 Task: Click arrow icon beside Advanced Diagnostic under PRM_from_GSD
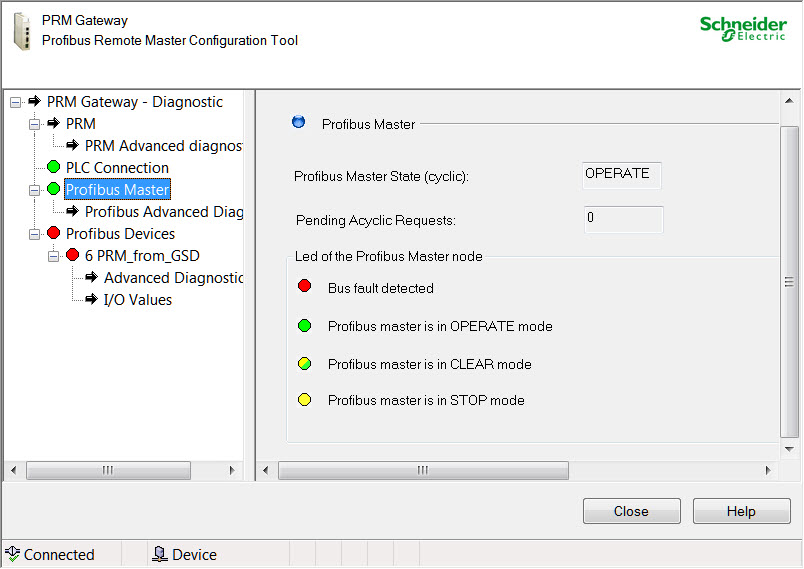pos(91,277)
